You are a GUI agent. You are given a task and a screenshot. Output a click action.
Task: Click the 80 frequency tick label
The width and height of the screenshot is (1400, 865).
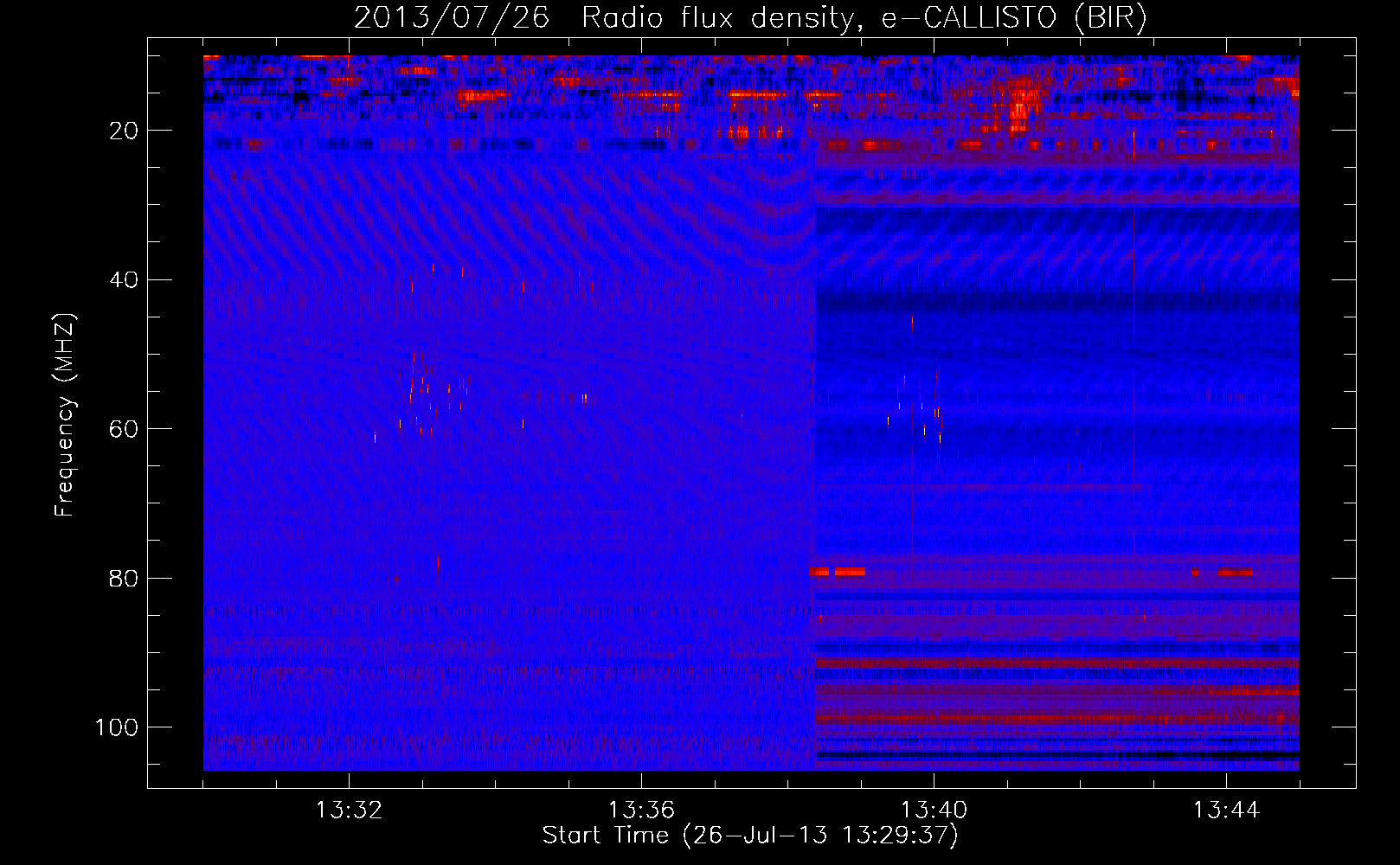125,579
